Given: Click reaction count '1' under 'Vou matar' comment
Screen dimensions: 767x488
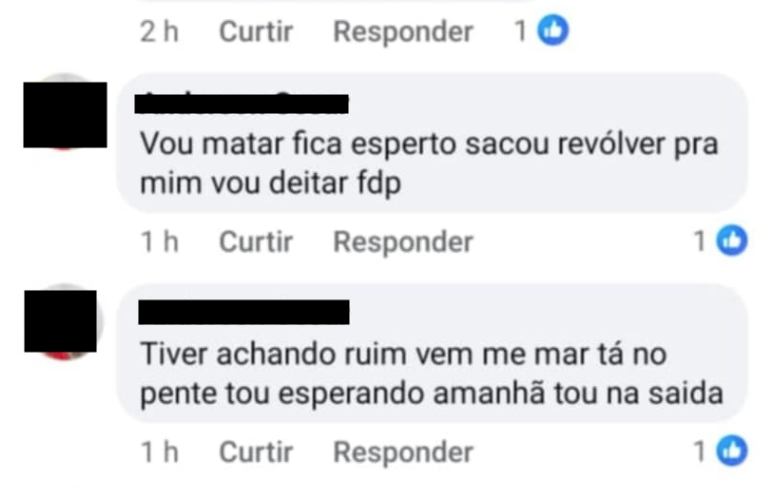Looking at the screenshot, I should tap(701, 241).
